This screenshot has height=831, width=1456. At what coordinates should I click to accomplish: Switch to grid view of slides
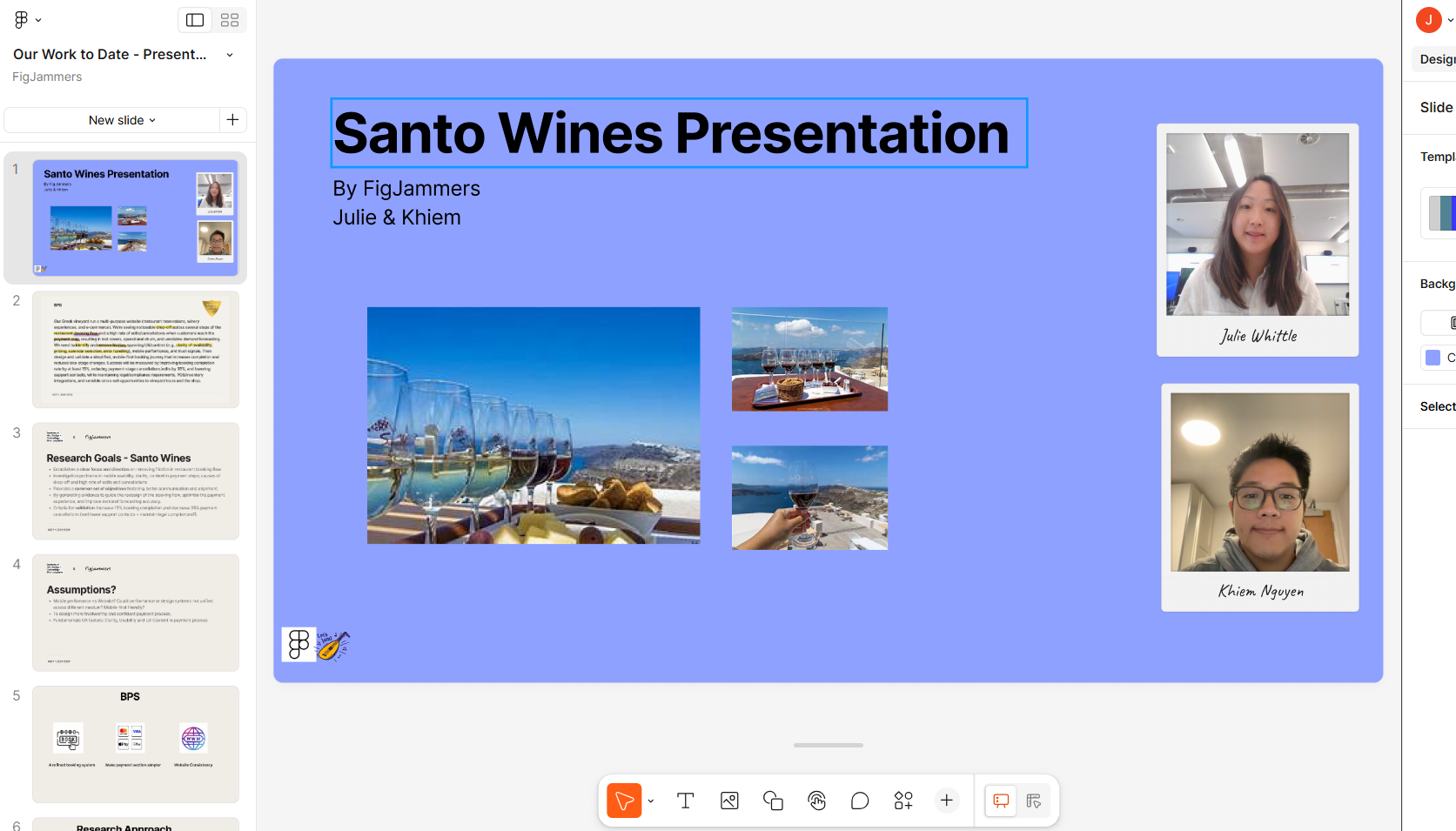click(230, 20)
